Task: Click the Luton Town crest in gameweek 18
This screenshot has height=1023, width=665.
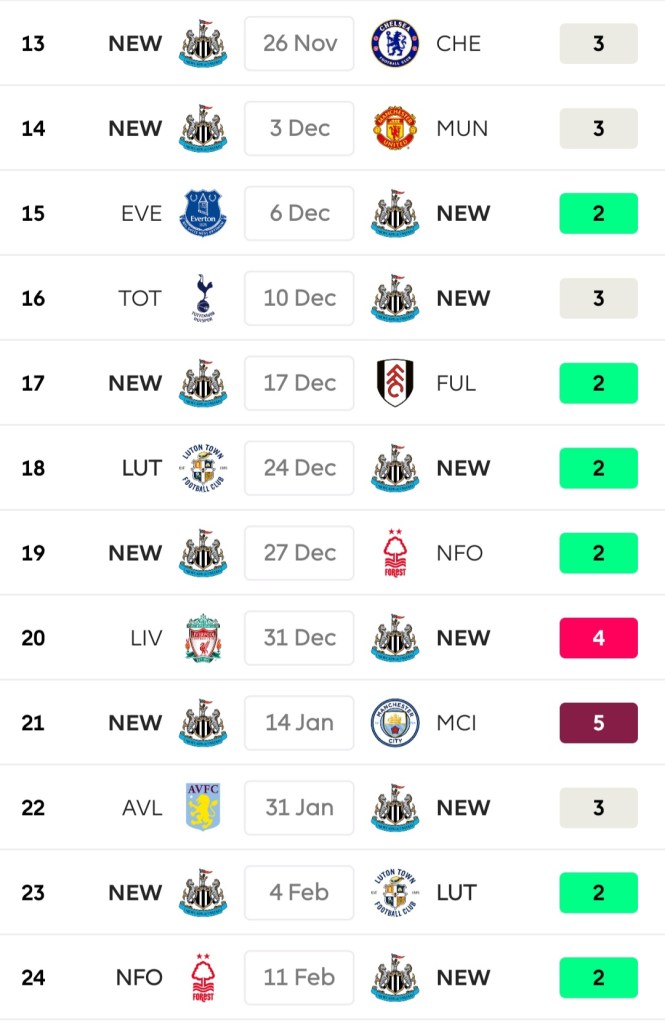Action: [203, 468]
